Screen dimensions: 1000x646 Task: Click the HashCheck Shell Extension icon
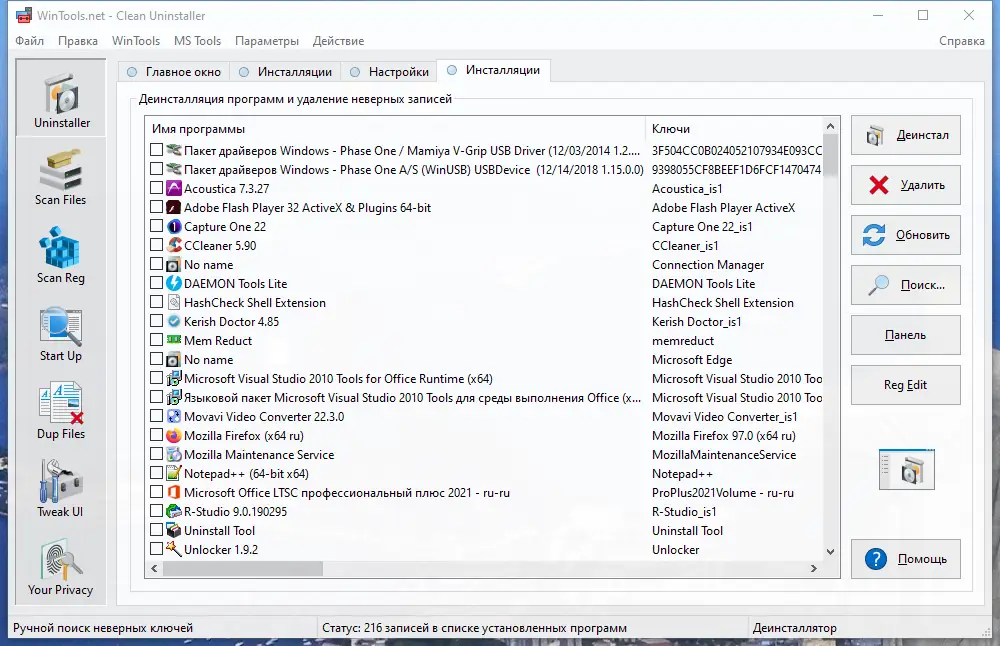[x=174, y=302]
